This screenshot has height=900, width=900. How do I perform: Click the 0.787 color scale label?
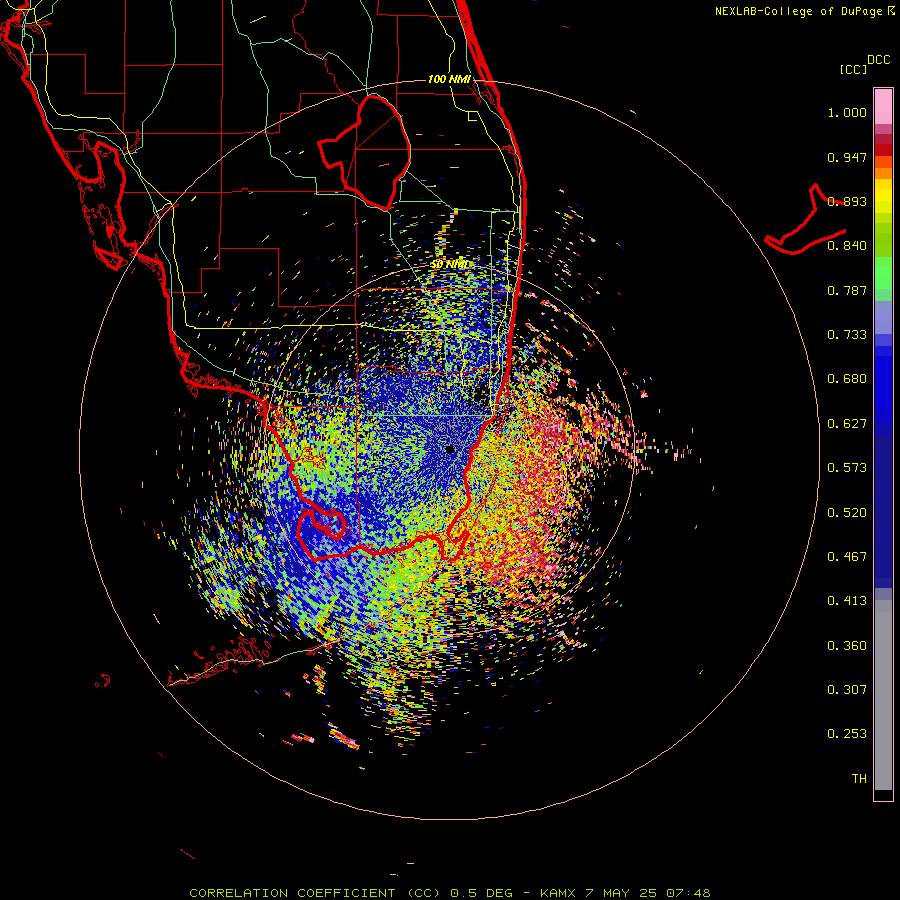point(847,290)
